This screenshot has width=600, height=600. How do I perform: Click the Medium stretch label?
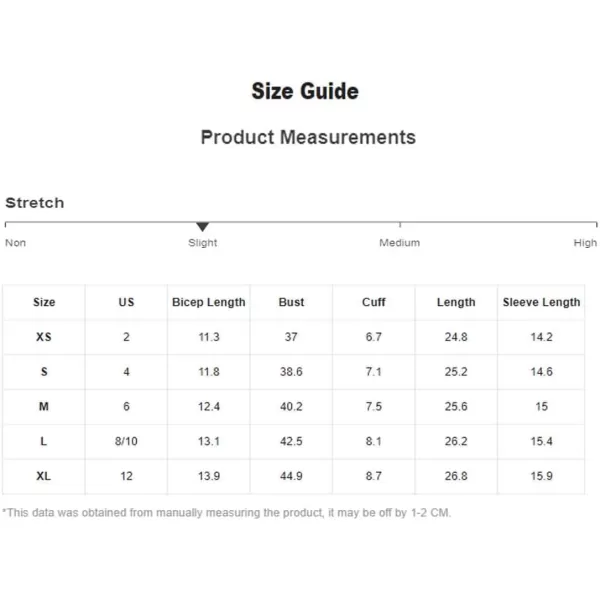coord(399,243)
